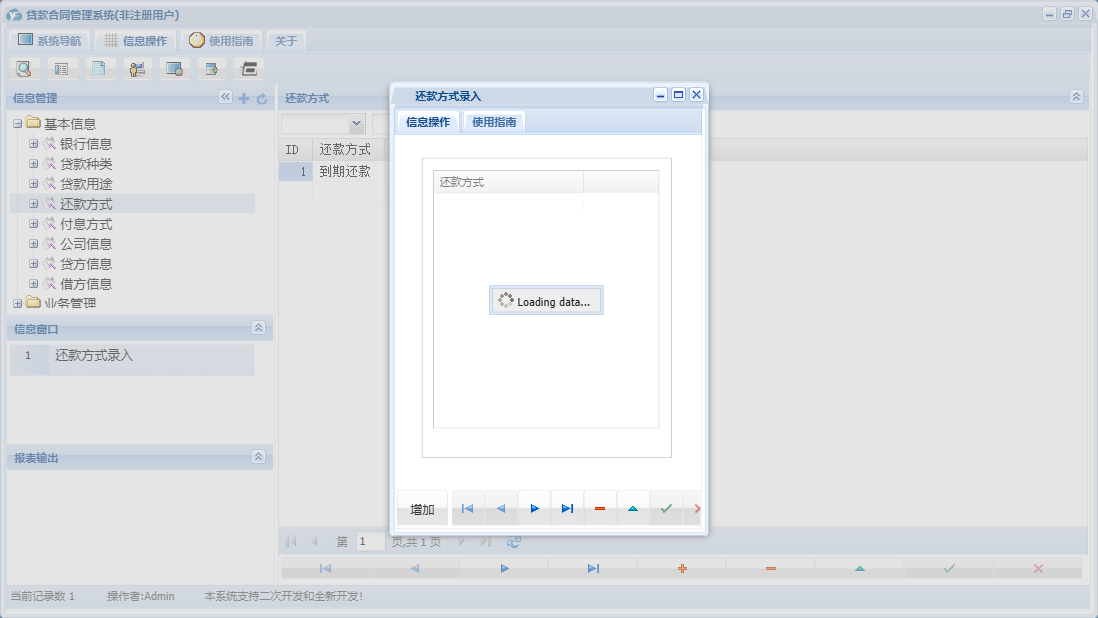Open the 信息操作 main menu tab
Screen dimensions: 1098x618
[136, 41]
